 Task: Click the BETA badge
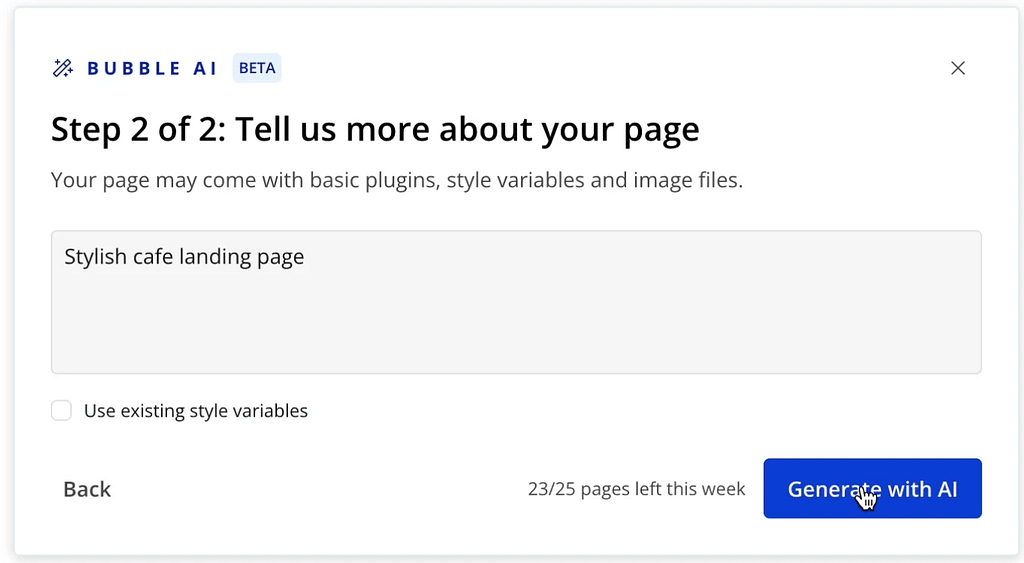coord(257,68)
